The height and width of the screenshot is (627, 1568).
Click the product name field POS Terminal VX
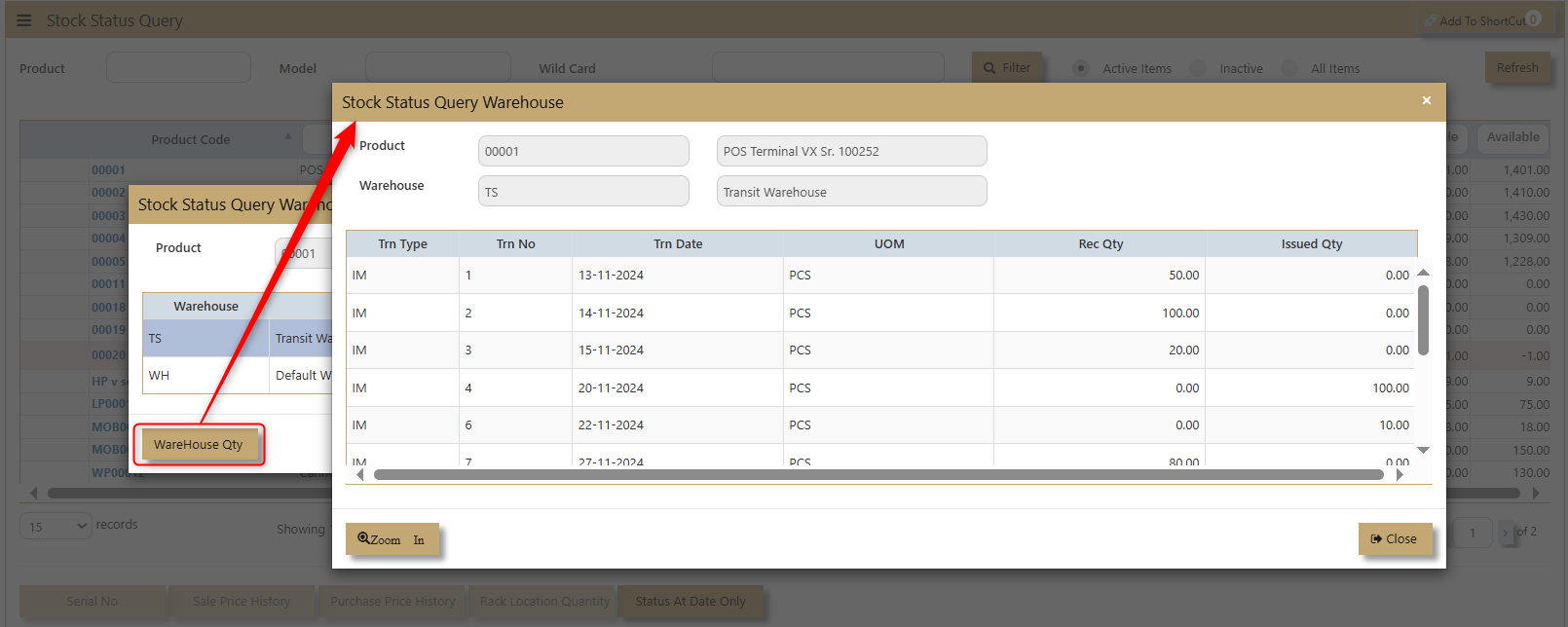pyautogui.click(x=852, y=151)
